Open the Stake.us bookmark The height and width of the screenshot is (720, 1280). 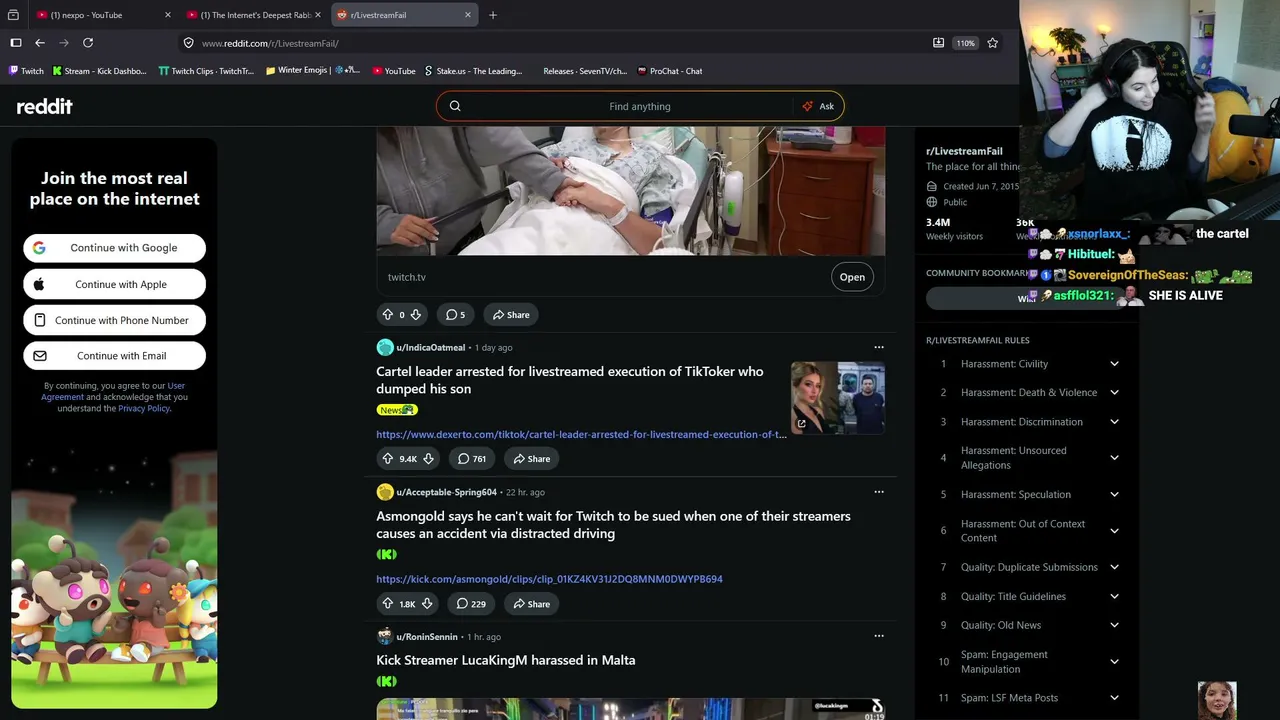coord(473,71)
